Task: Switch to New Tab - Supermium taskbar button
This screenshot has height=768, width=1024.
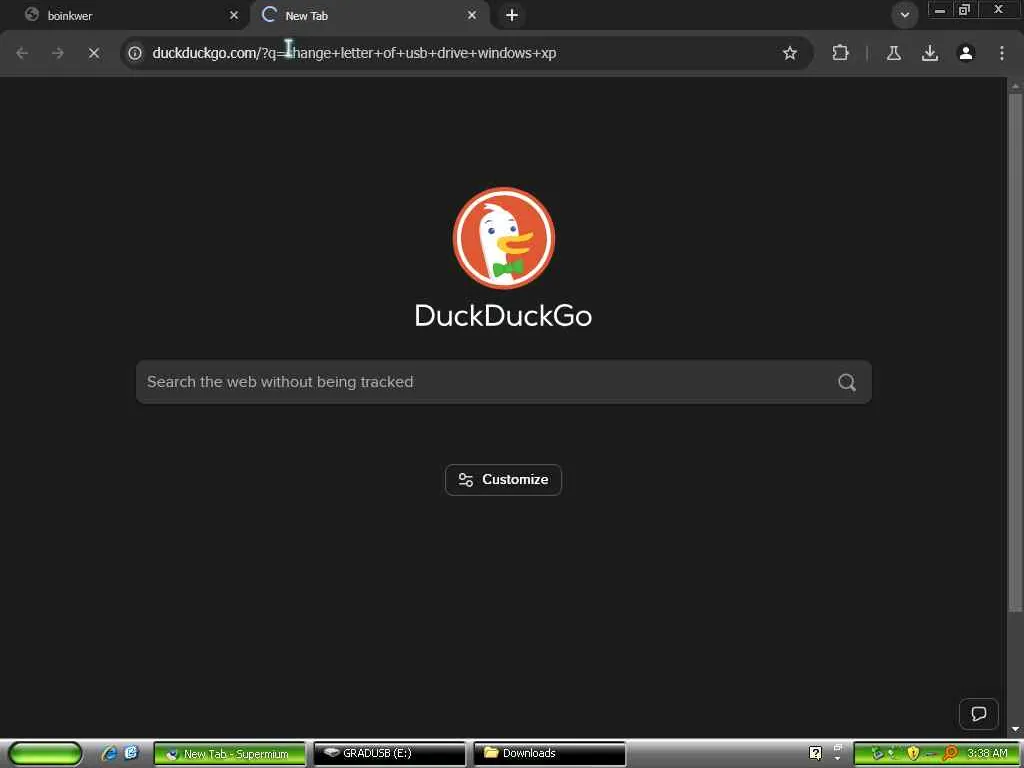Action: click(x=230, y=754)
